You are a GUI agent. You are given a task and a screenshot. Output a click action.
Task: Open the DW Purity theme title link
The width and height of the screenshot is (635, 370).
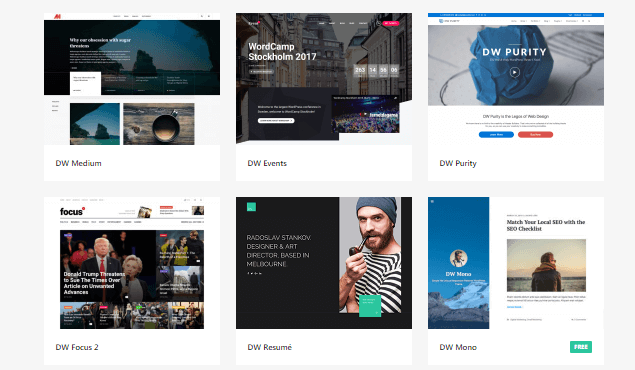[458, 164]
